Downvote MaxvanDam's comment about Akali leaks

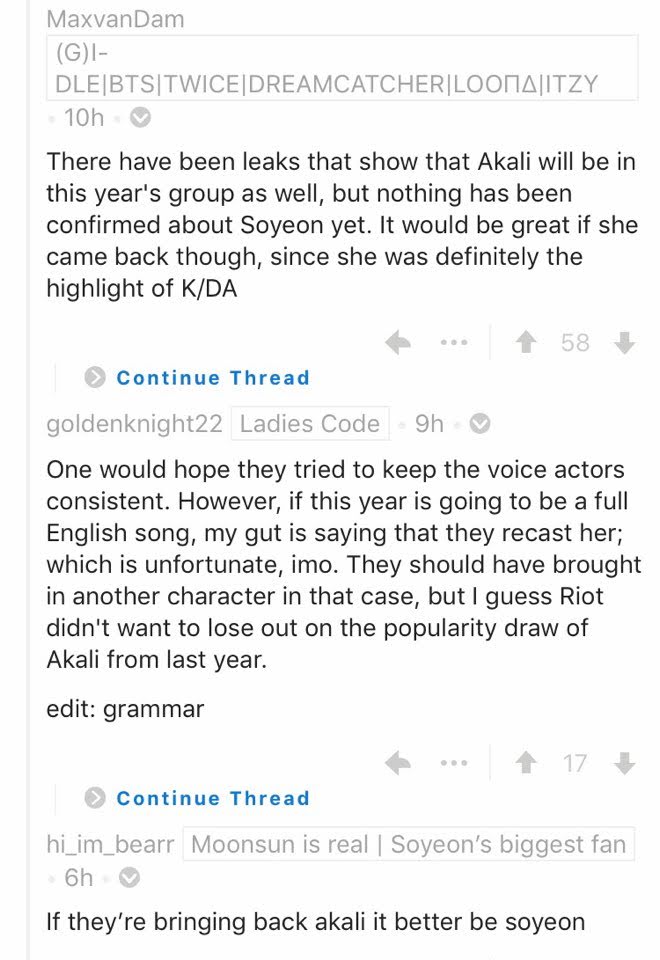[x=624, y=342]
